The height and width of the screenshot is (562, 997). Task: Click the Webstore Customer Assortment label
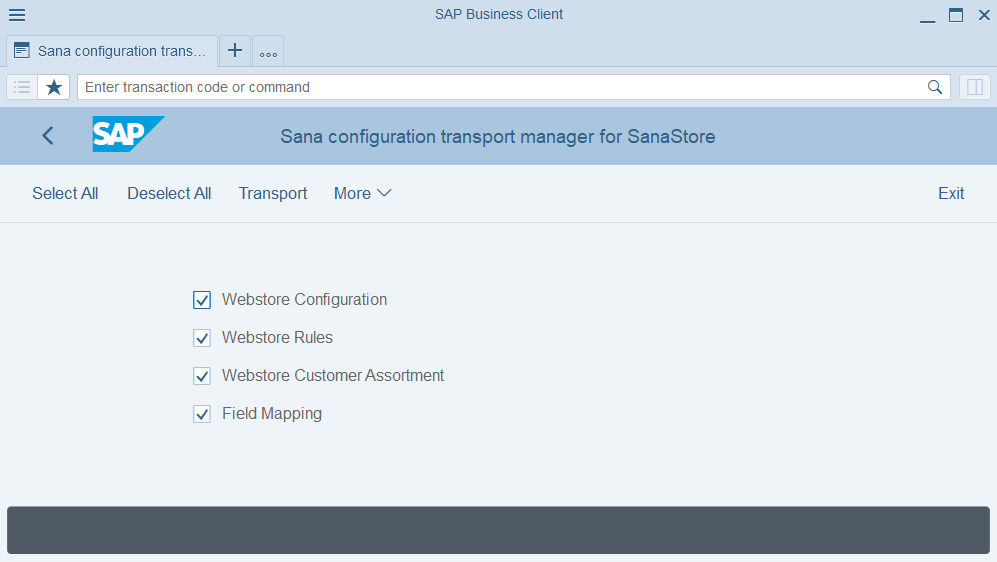click(x=333, y=376)
